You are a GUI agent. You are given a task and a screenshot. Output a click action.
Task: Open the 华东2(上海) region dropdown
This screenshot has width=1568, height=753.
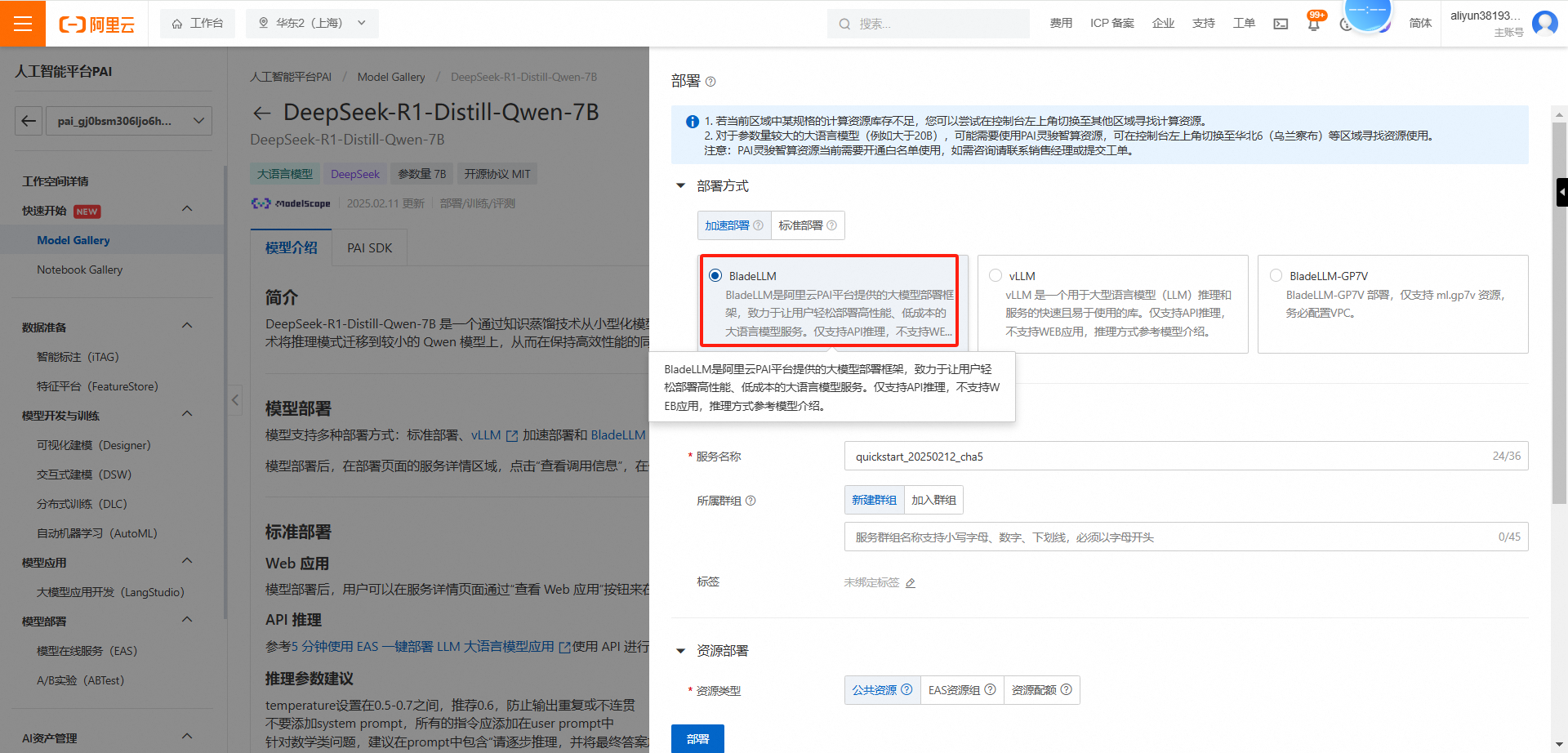(313, 24)
